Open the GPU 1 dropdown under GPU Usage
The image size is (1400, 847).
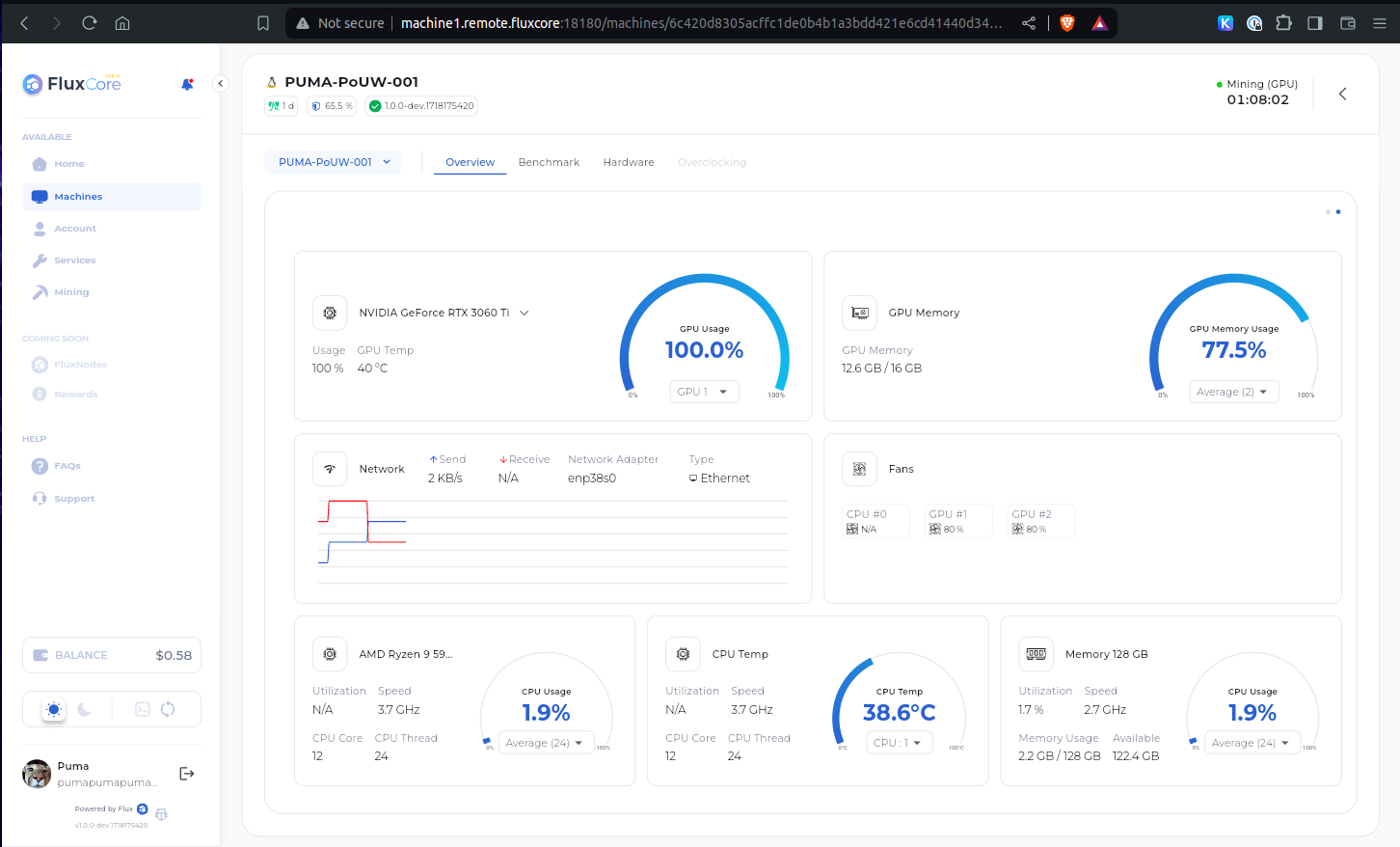(703, 392)
